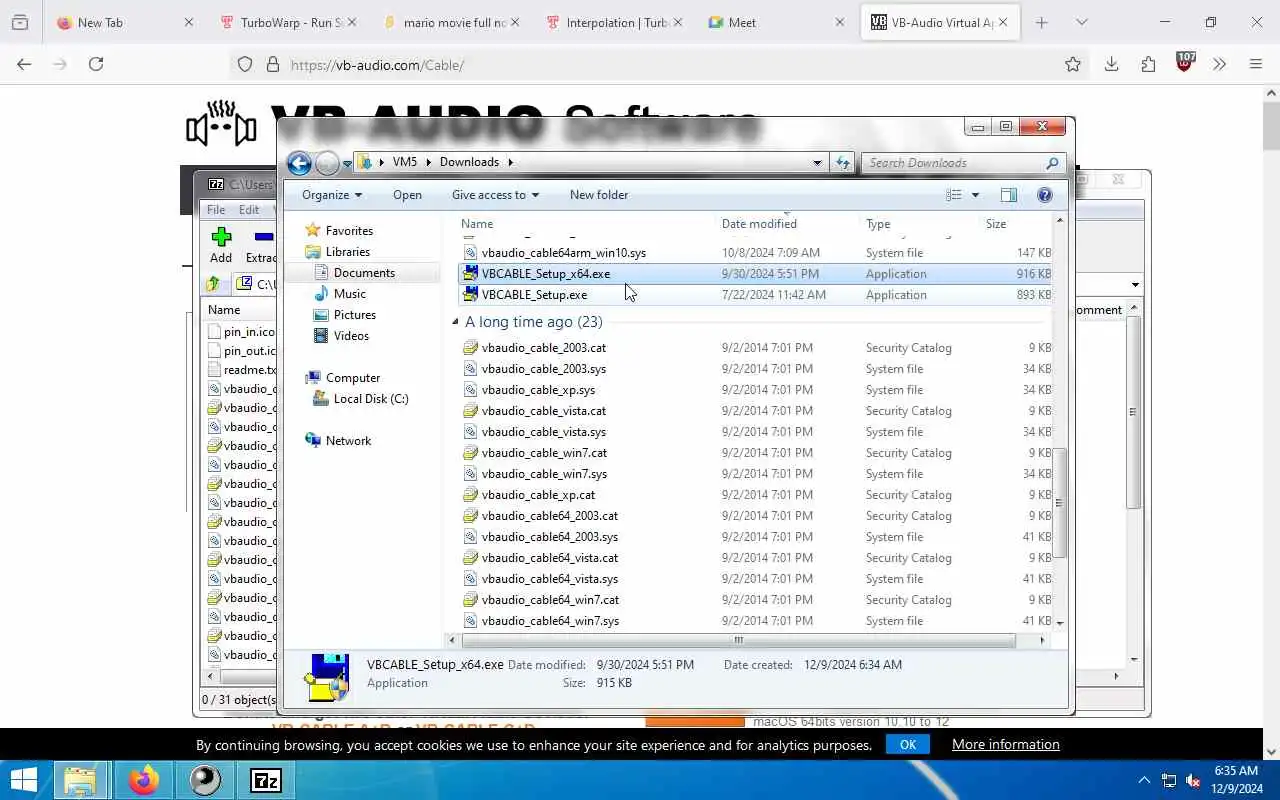1280x800 pixels.
Task: Select vbaudio_cable64_2003.cat file
Action: point(549,516)
